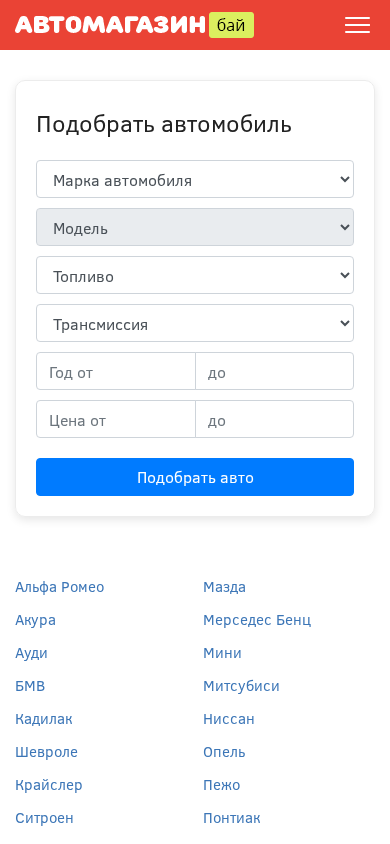
Task: Select the Акура brand link
Action: pos(36,620)
